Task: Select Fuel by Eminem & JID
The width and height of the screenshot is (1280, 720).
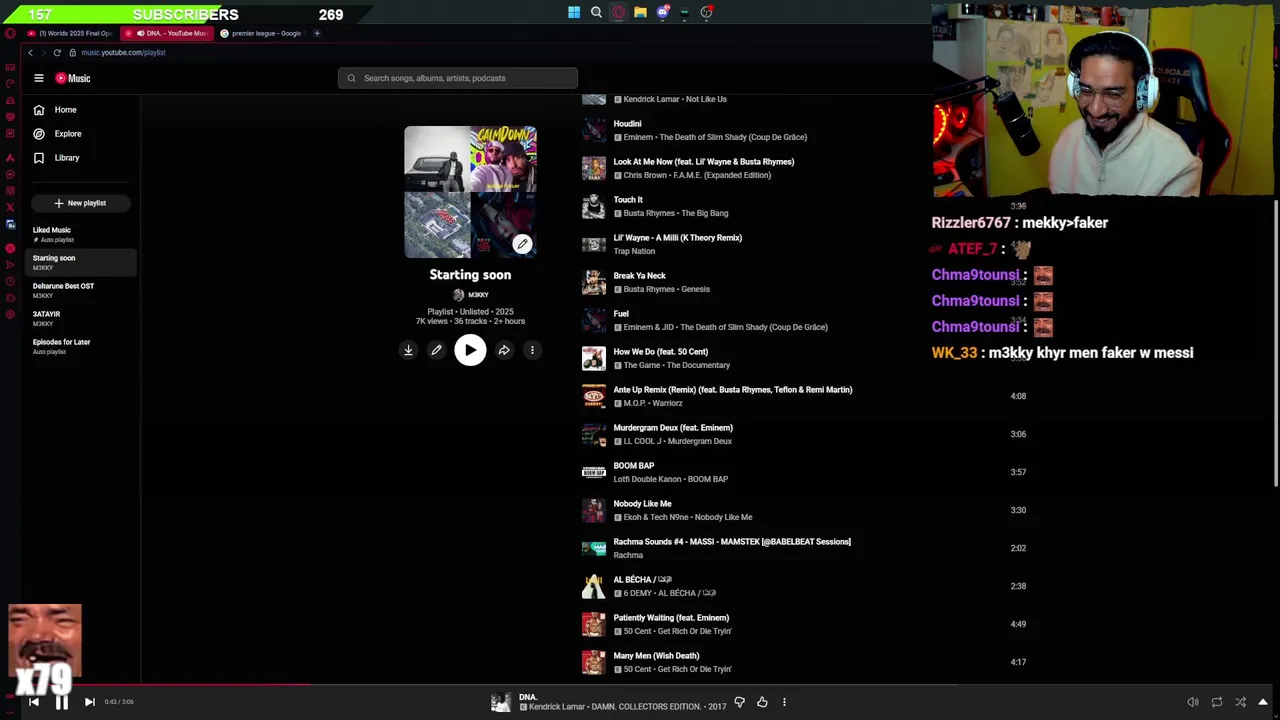Action: pos(621,314)
